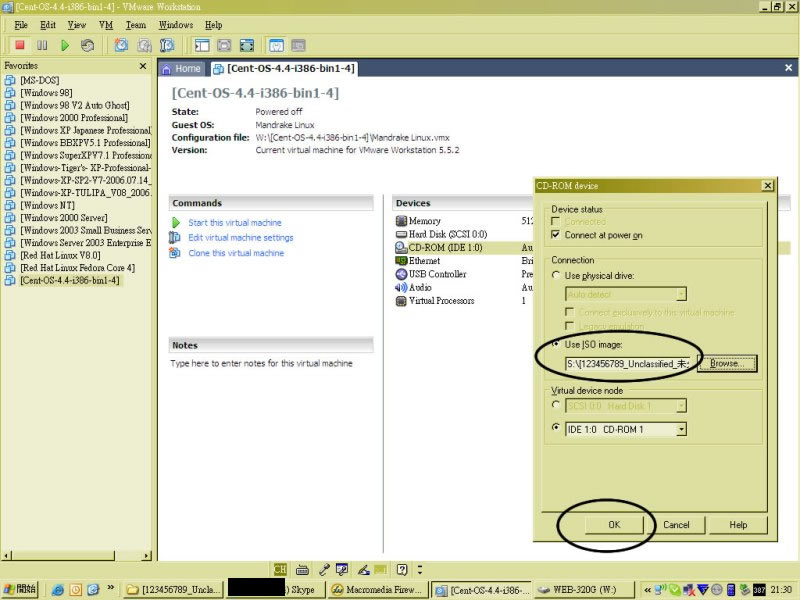The image size is (800, 600).
Task: Click the red Power Off toolbar icon
Action: 20,45
